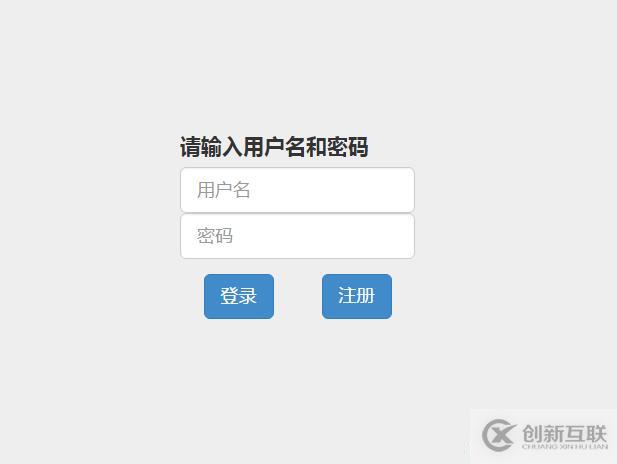The width and height of the screenshot is (617, 464).
Task: Click the 注册 label text
Action: coord(357,296)
